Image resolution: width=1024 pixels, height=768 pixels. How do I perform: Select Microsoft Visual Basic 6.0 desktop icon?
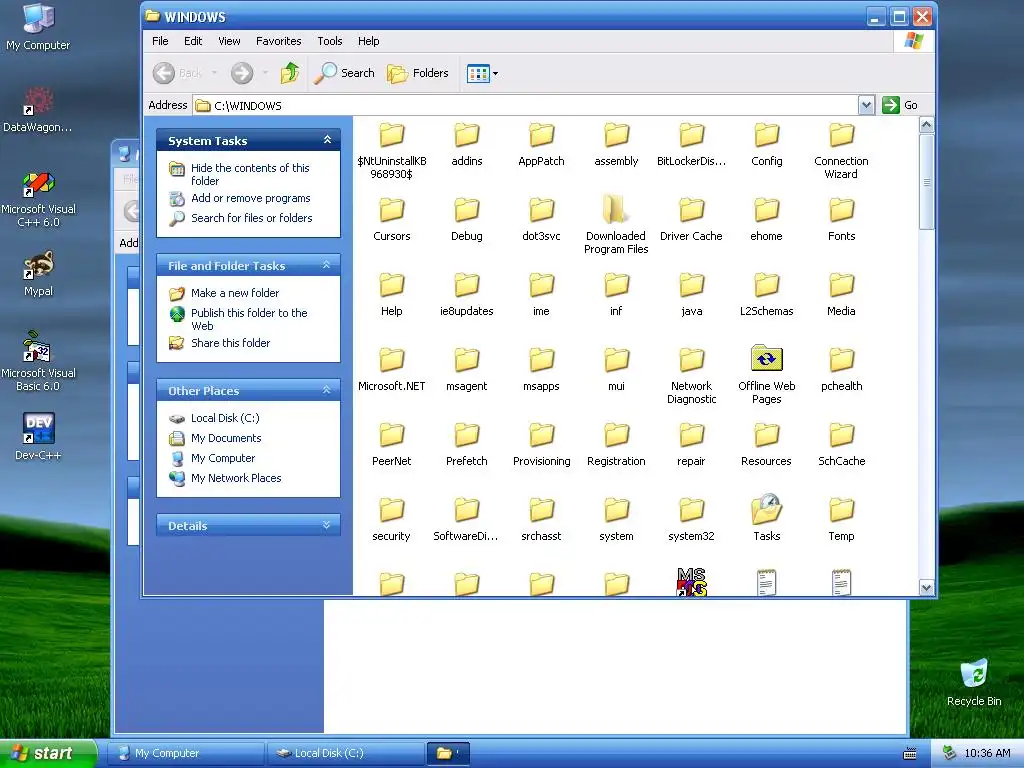click(x=38, y=361)
